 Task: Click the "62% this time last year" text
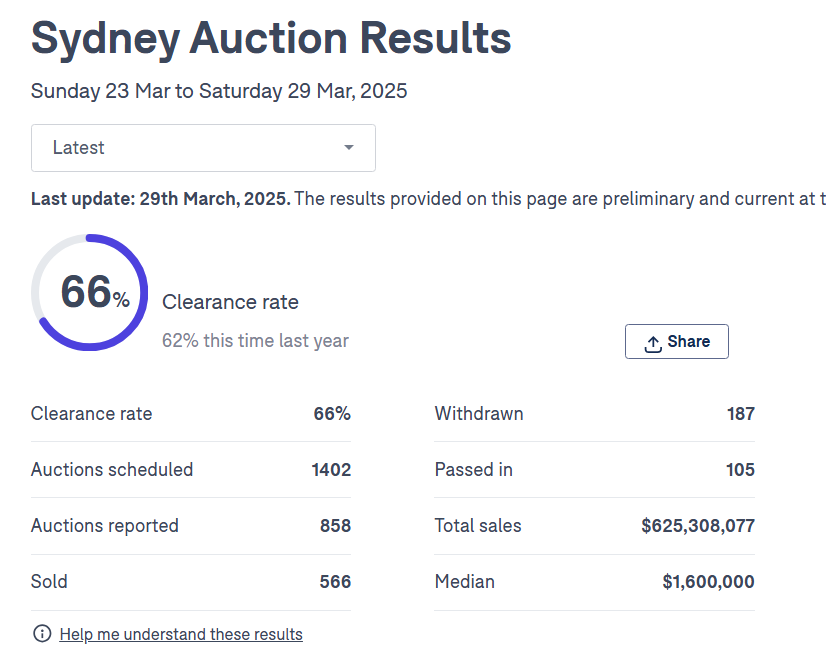click(255, 341)
